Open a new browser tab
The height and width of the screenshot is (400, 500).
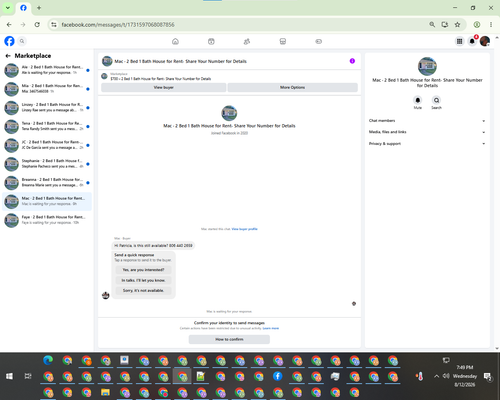(39, 8)
